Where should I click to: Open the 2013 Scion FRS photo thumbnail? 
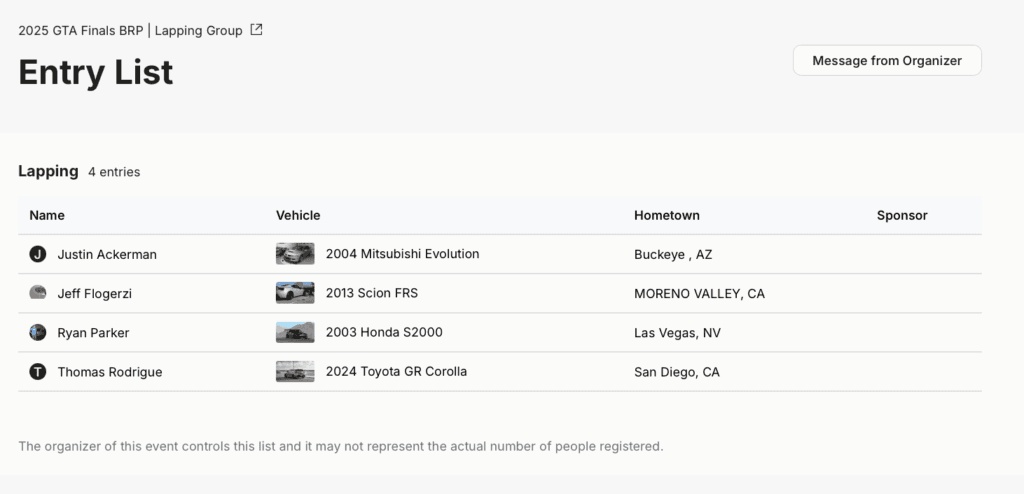point(295,293)
